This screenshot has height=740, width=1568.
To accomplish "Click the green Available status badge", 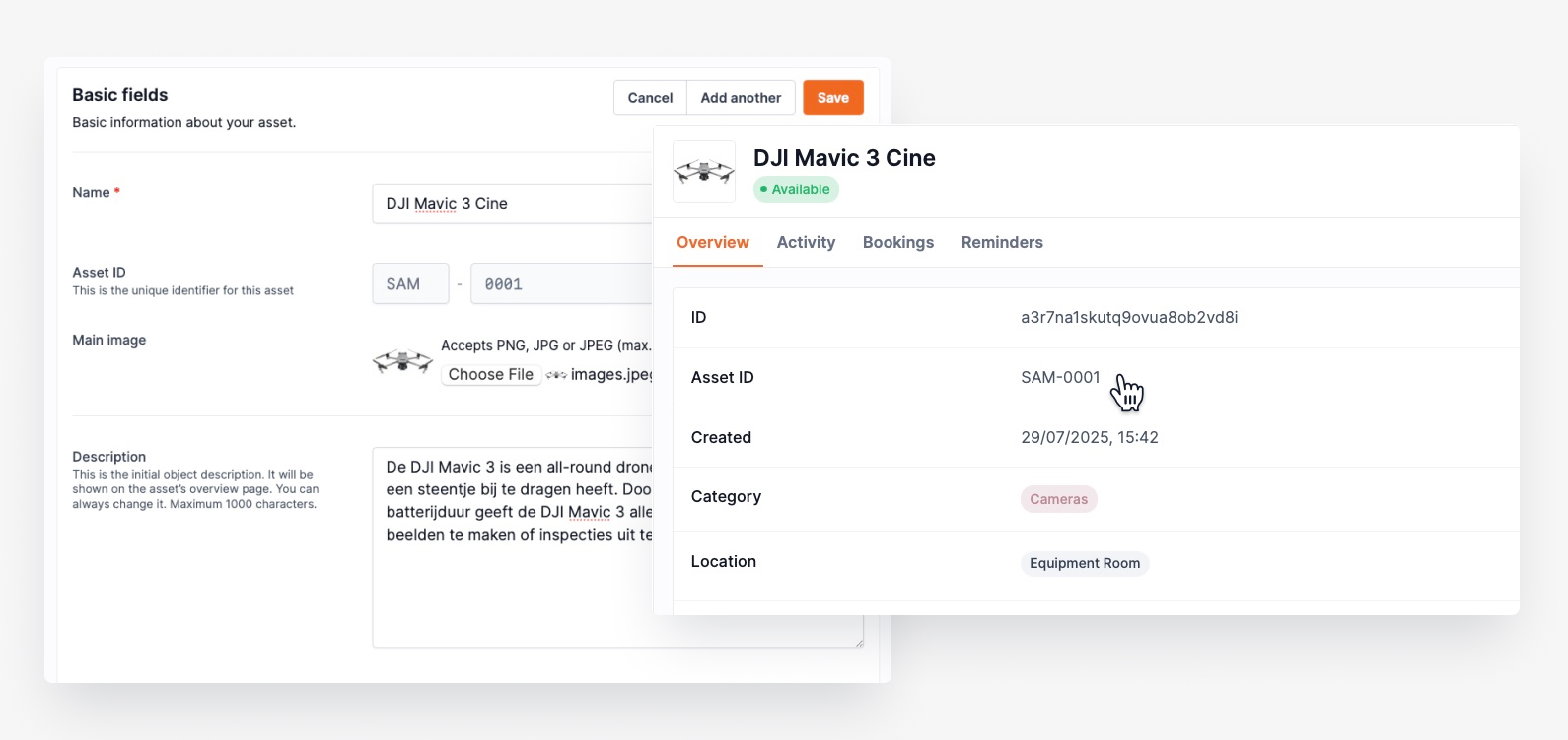I will pyautogui.click(x=796, y=189).
